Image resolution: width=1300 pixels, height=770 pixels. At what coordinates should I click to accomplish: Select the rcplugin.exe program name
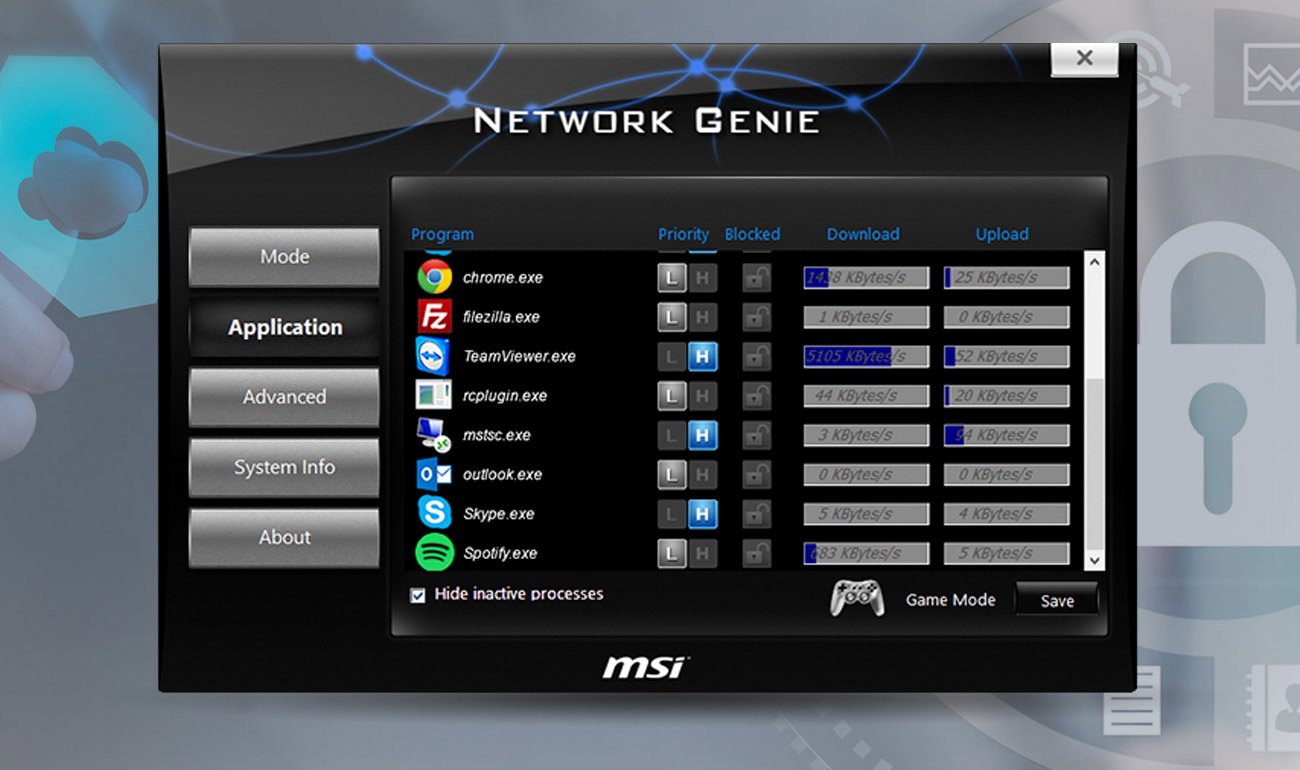[x=505, y=396]
